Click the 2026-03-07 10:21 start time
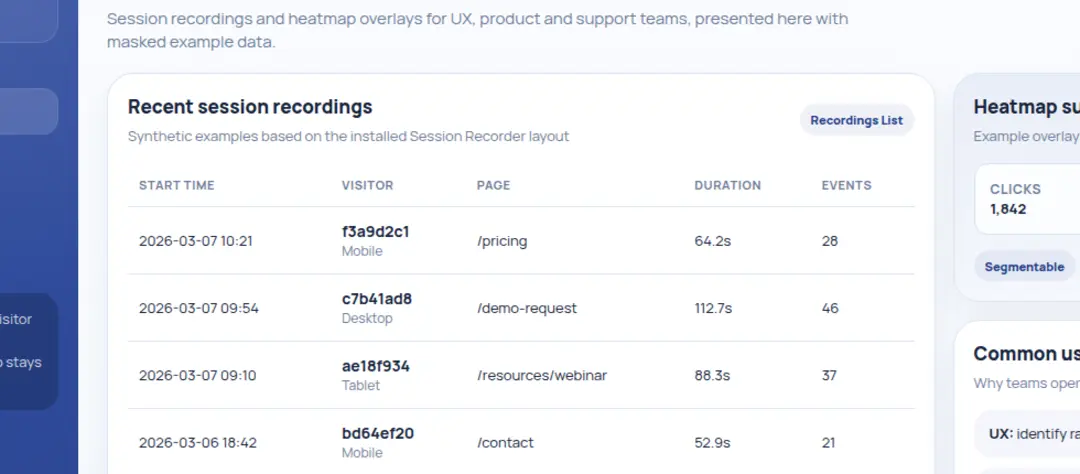This screenshot has width=1080, height=474. [196, 241]
